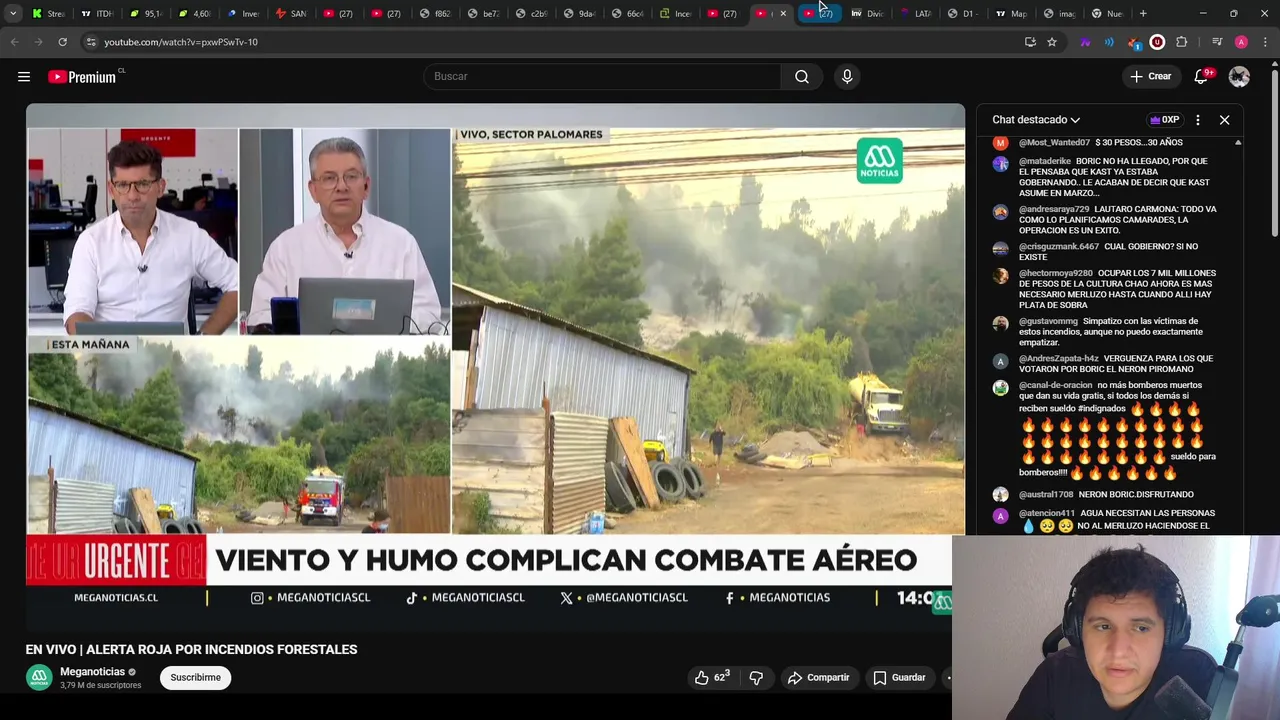Switch to the Divis tab

coord(867,14)
